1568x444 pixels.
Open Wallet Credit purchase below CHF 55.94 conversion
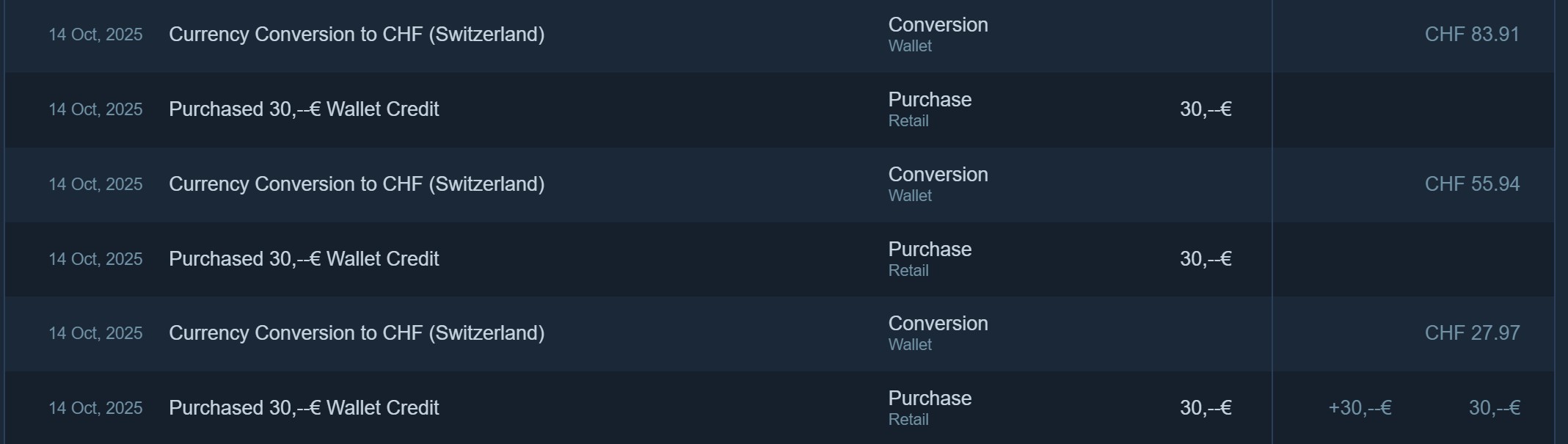point(304,259)
